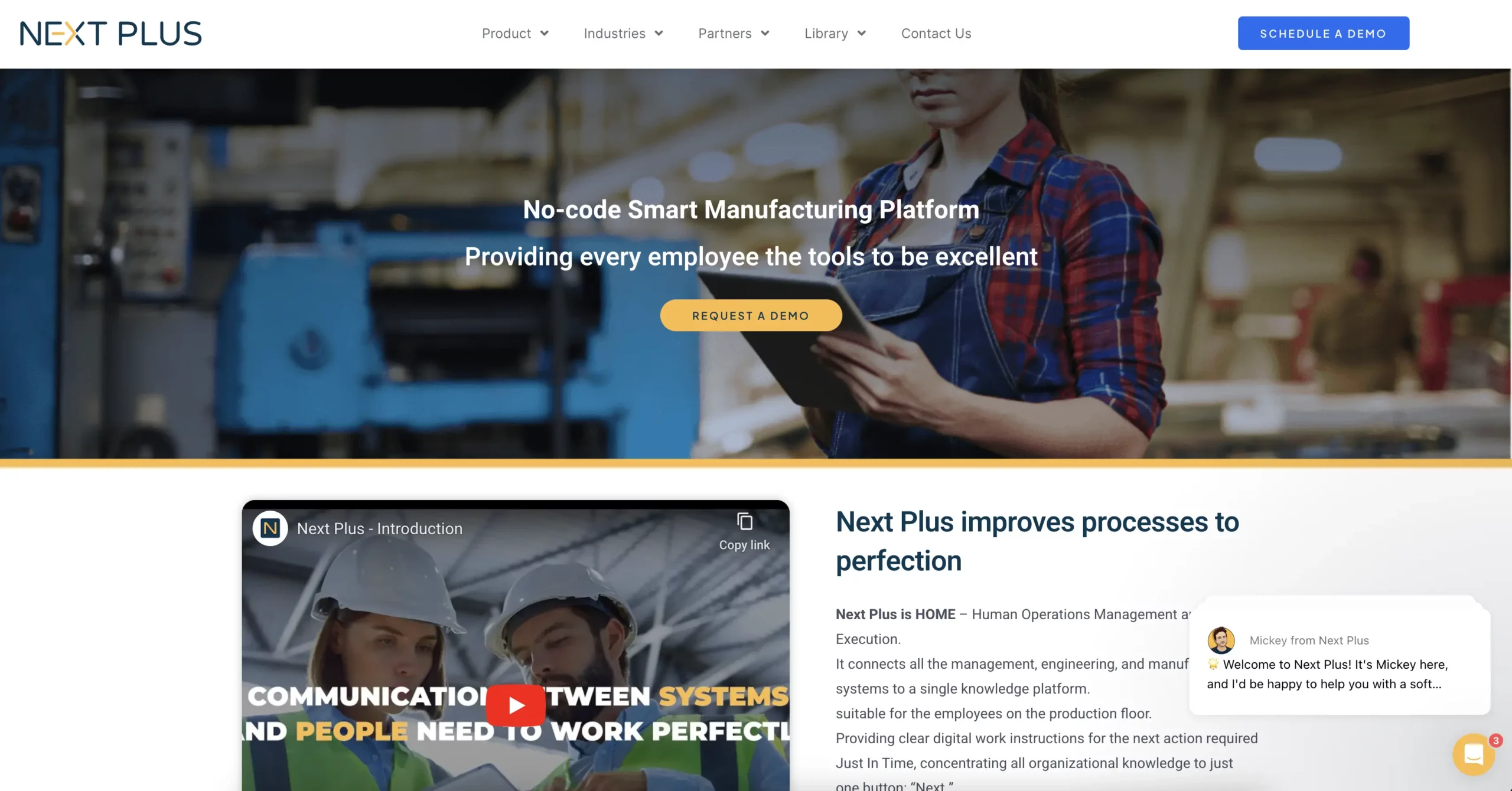Click the Schedule a Demo button
1512x791 pixels.
(x=1323, y=32)
